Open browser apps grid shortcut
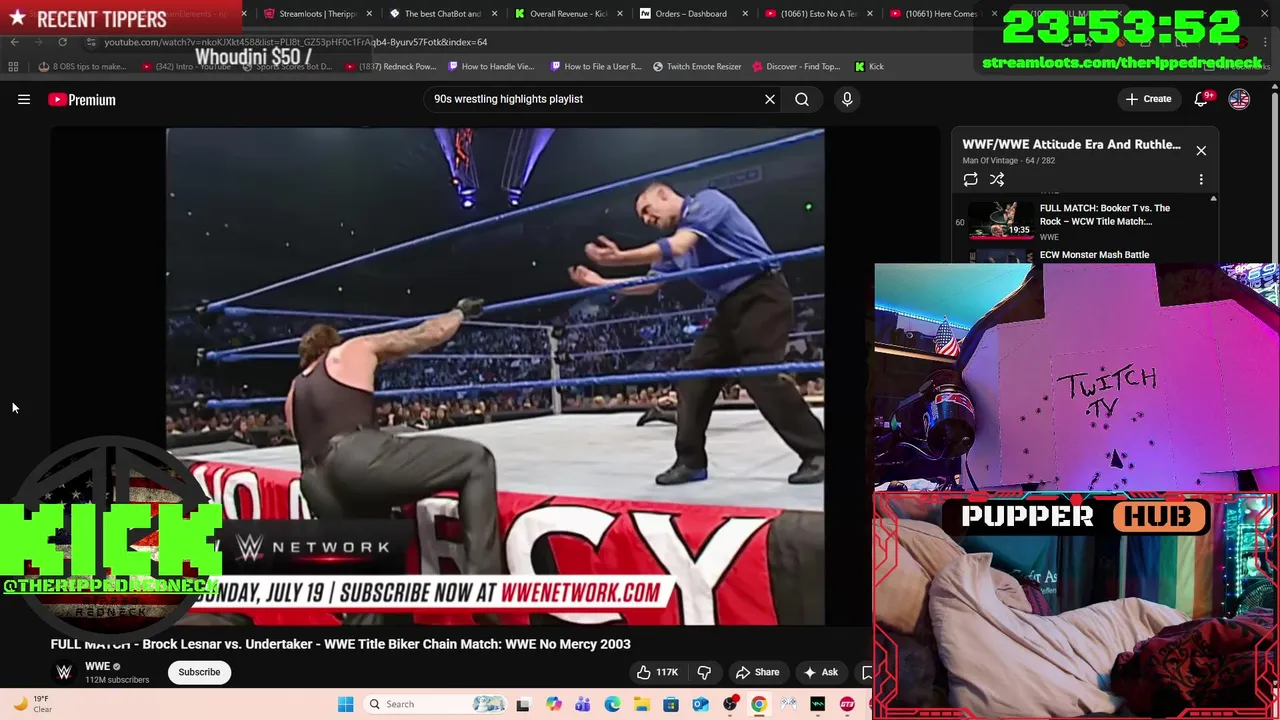 click(x=13, y=67)
